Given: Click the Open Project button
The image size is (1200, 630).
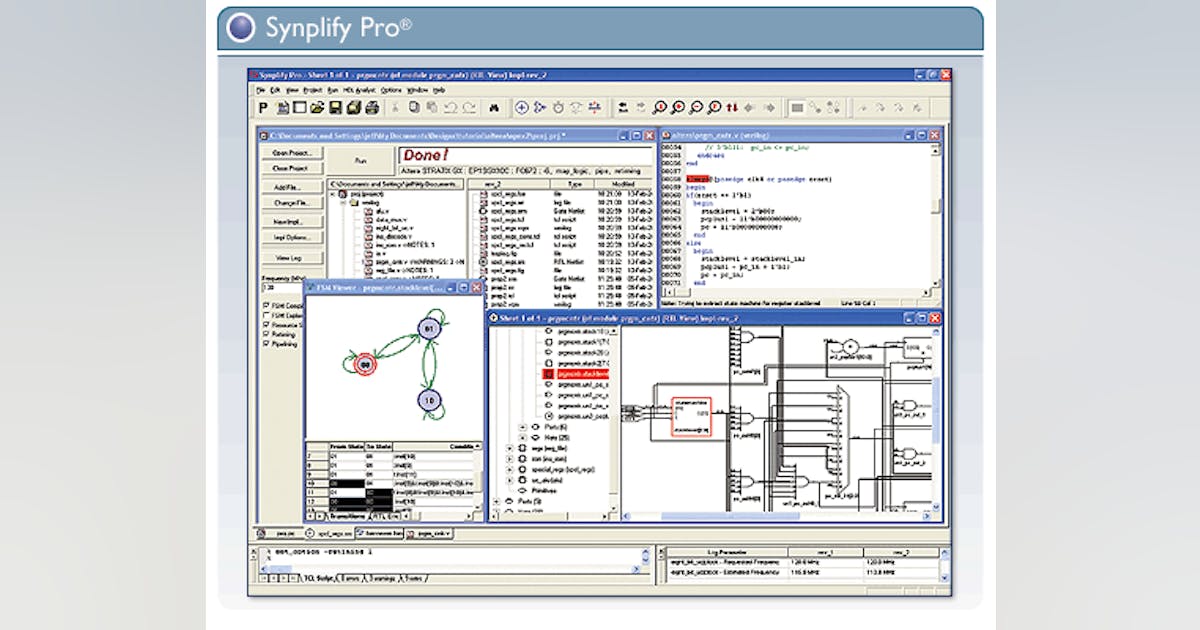Looking at the screenshot, I should (291, 153).
